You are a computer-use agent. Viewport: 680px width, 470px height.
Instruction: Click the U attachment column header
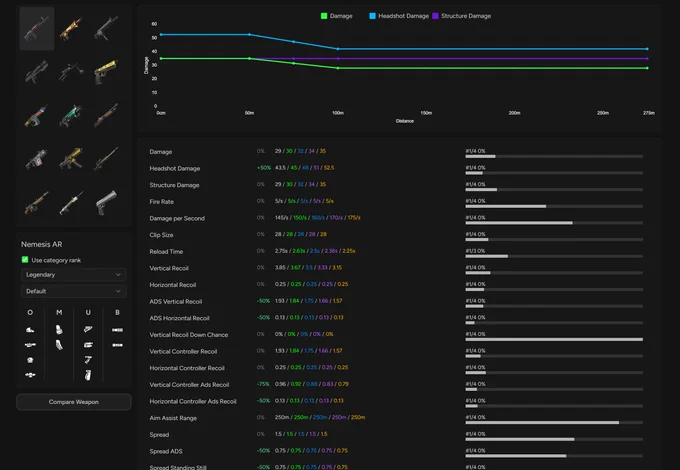click(88, 312)
